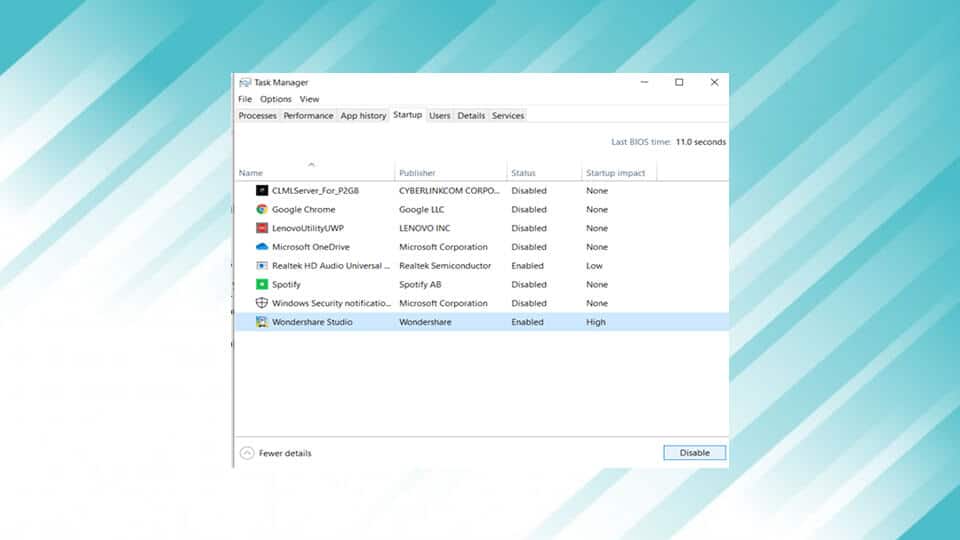The image size is (960, 540).
Task: Select the Realtek HD Audio icon
Action: 262,266
